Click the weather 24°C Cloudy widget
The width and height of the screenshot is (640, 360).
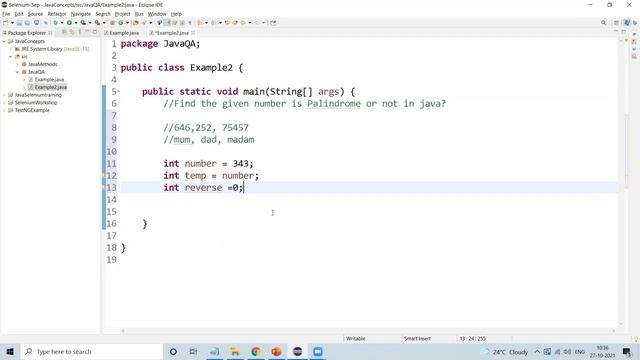point(505,352)
